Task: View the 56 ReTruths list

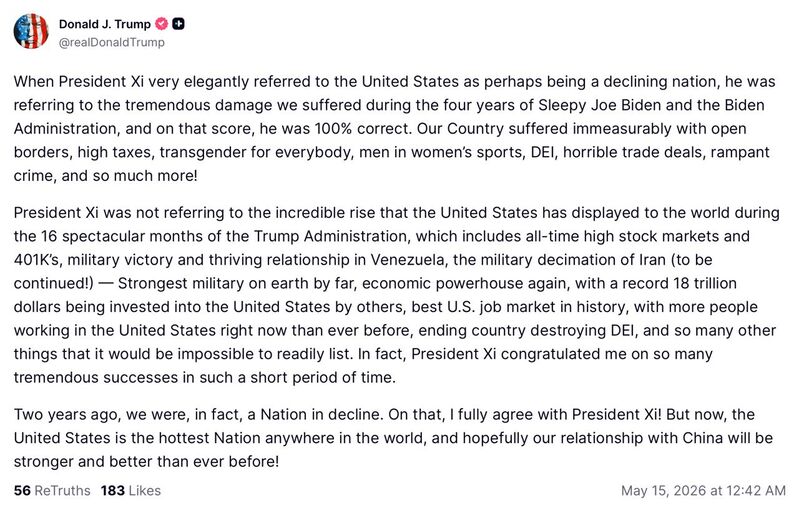Action: point(52,490)
